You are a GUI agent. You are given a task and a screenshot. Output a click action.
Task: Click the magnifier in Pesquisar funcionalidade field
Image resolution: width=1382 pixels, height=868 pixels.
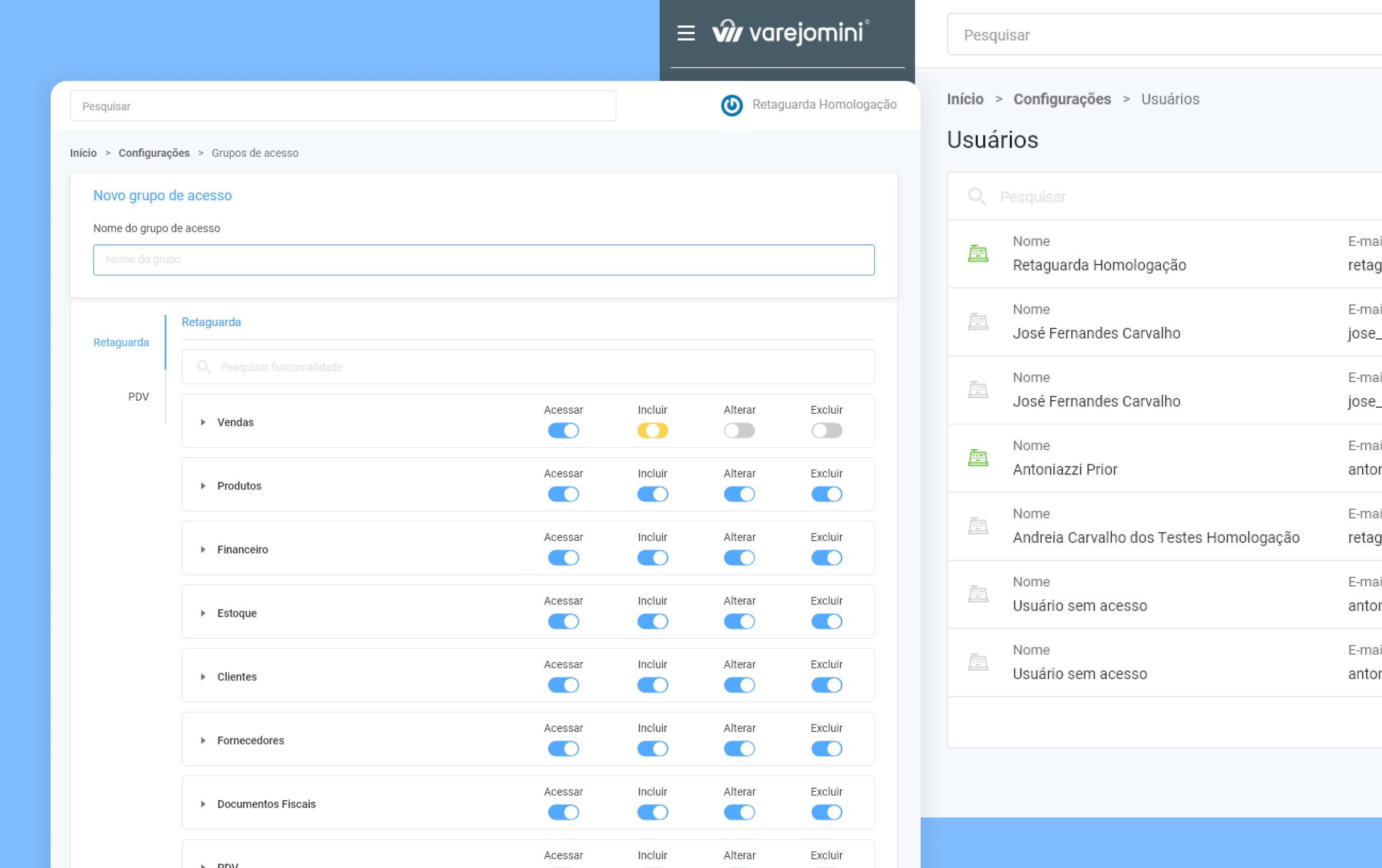tap(204, 367)
